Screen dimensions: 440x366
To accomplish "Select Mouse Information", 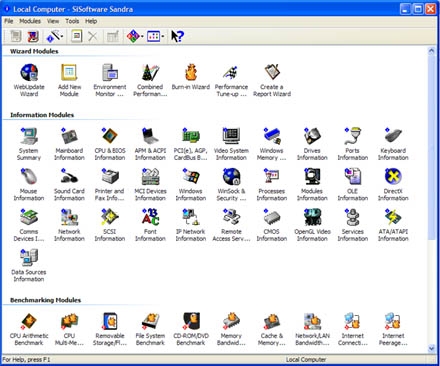I will [x=29, y=184].
